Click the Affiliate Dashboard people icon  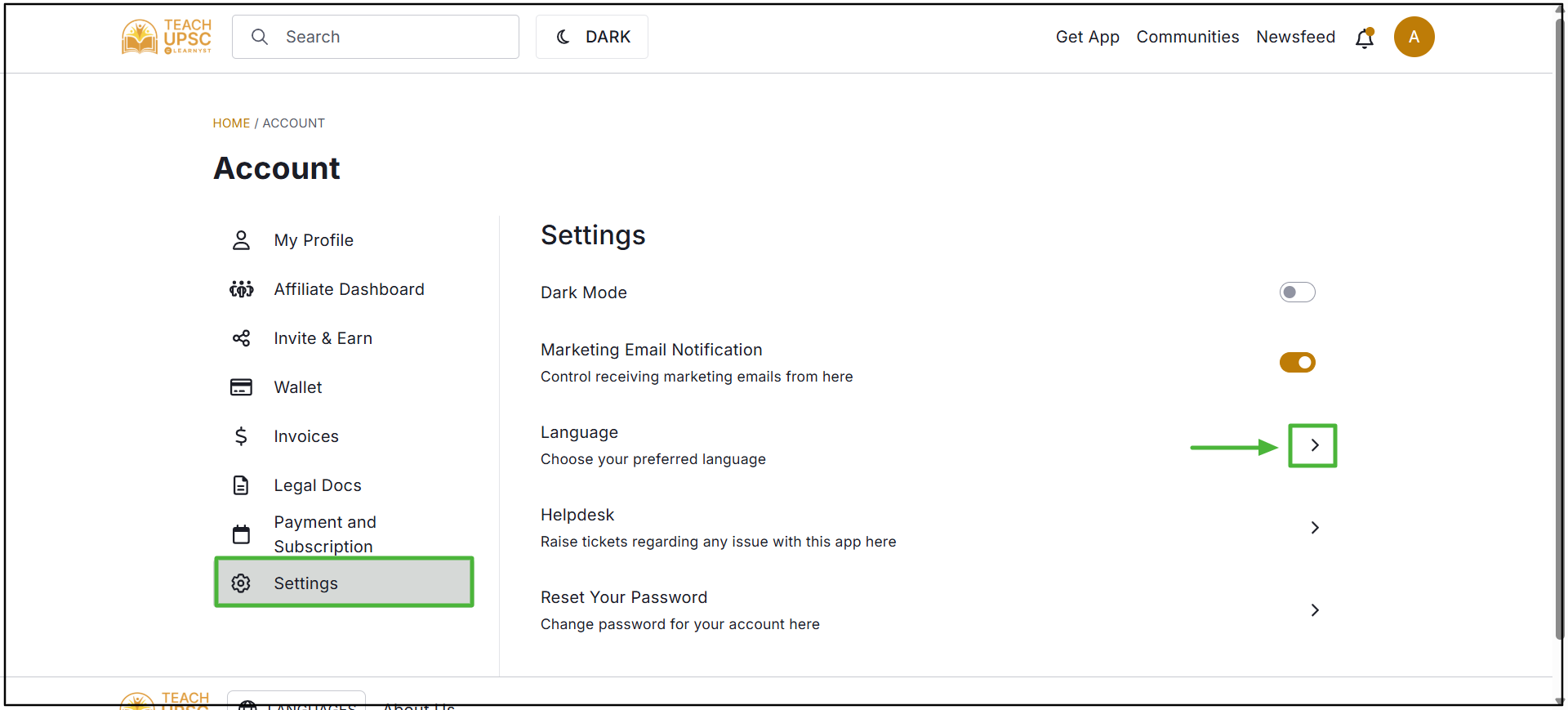(x=241, y=289)
